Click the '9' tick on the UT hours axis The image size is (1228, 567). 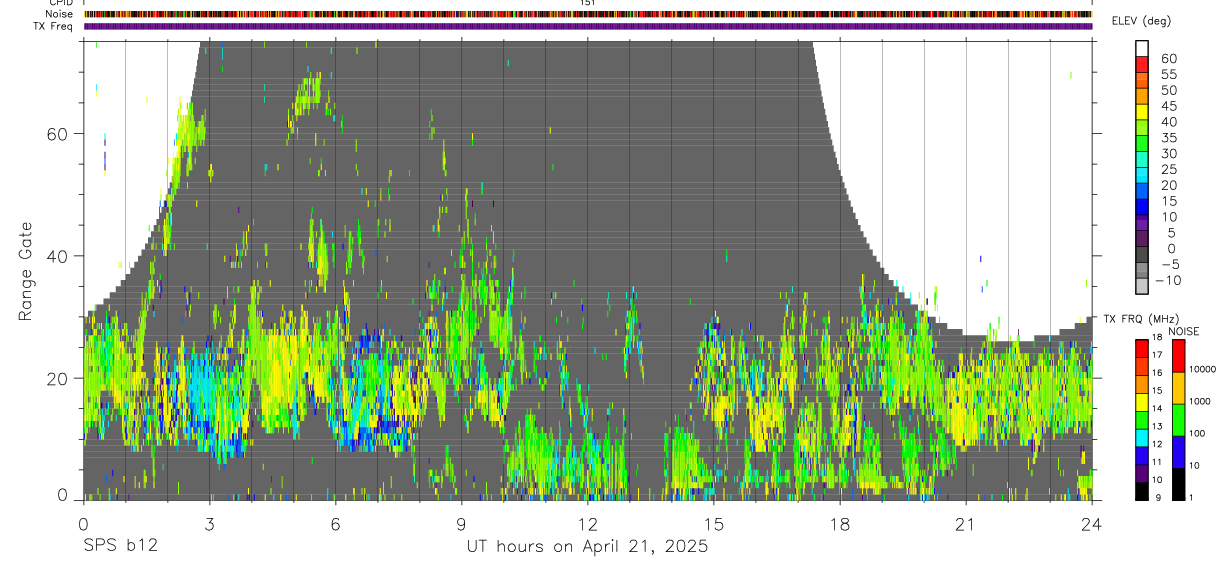click(x=462, y=523)
